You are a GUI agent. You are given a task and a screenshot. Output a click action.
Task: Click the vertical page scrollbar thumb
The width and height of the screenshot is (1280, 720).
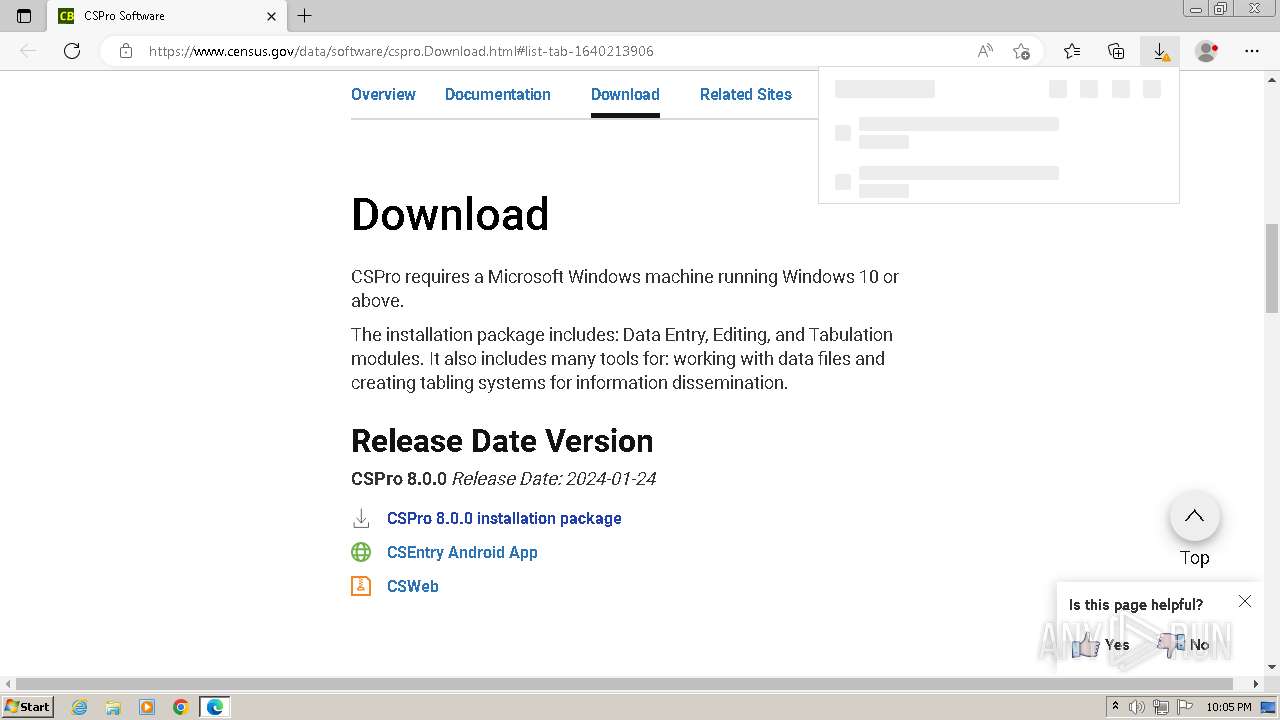point(1272,269)
